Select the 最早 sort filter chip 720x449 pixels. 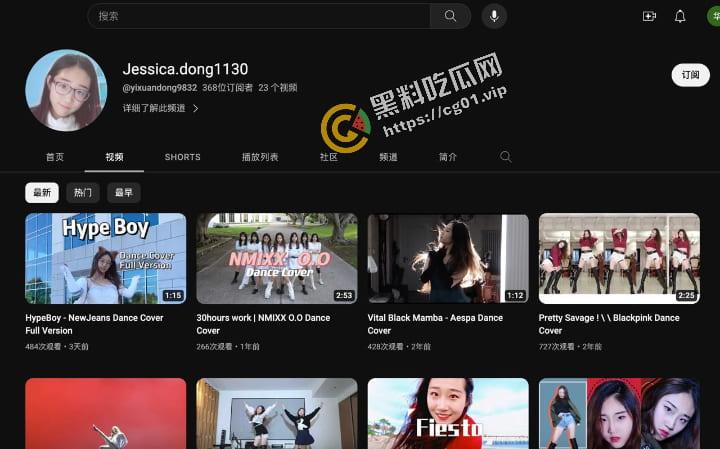point(123,193)
